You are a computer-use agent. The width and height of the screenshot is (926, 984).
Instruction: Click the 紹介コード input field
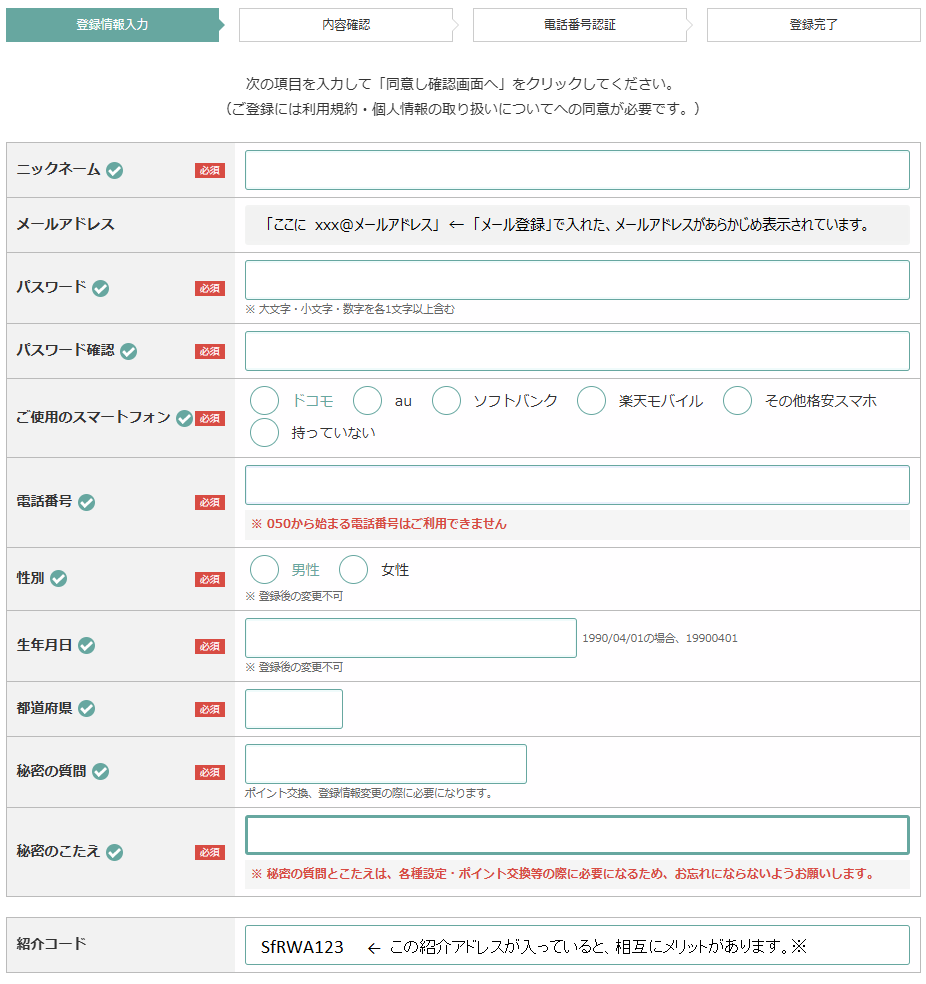tap(577, 945)
